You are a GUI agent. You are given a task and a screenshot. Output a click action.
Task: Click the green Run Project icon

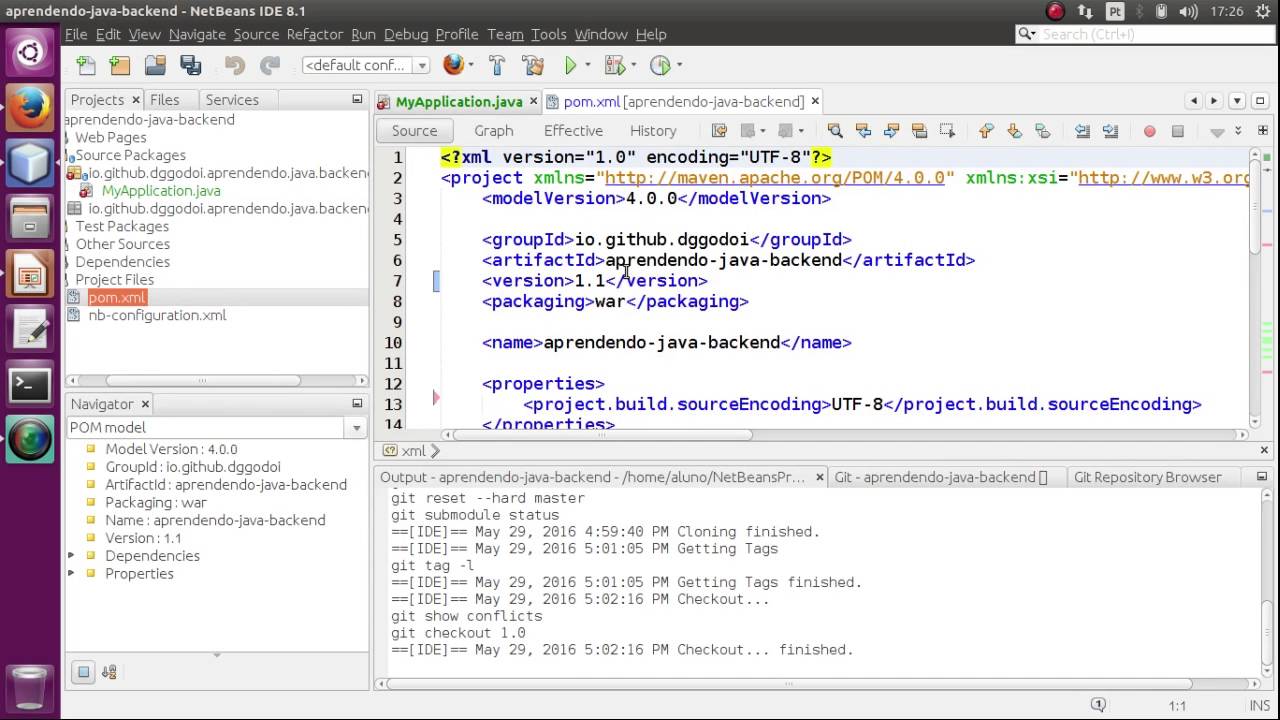(x=570, y=65)
